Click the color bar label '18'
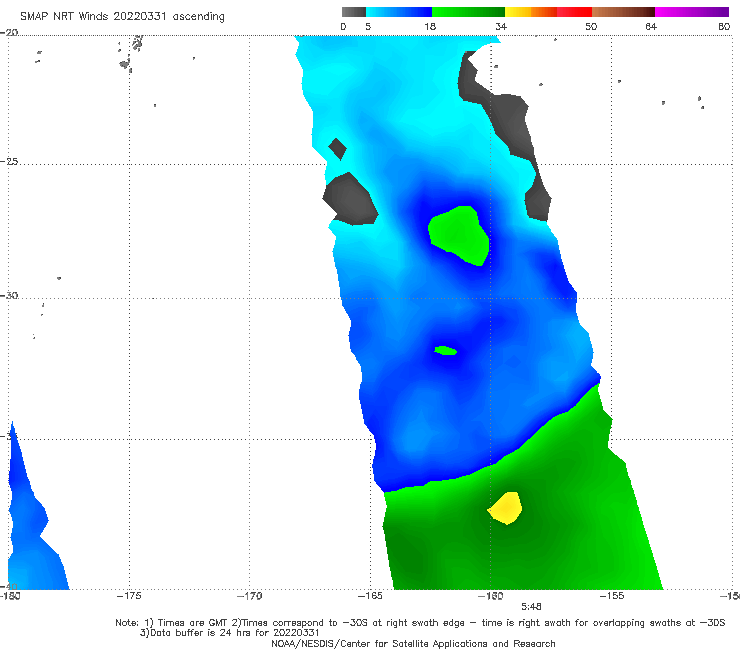The image size is (740, 650). 430,26
